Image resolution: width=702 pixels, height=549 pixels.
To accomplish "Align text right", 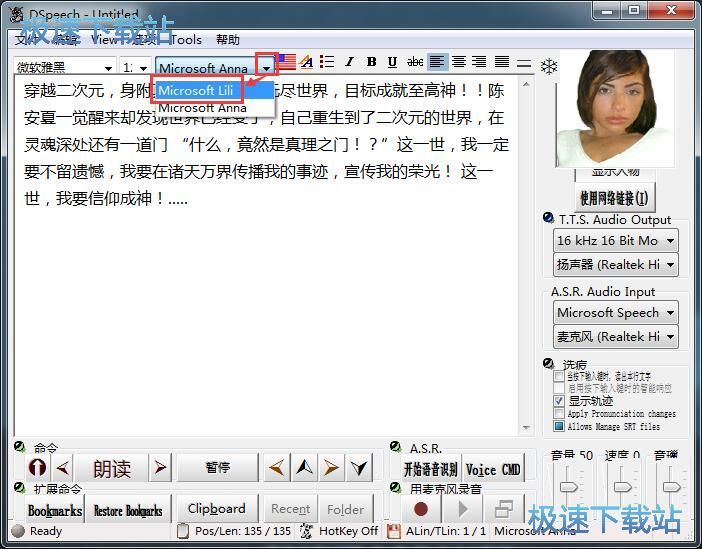I will (479, 62).
